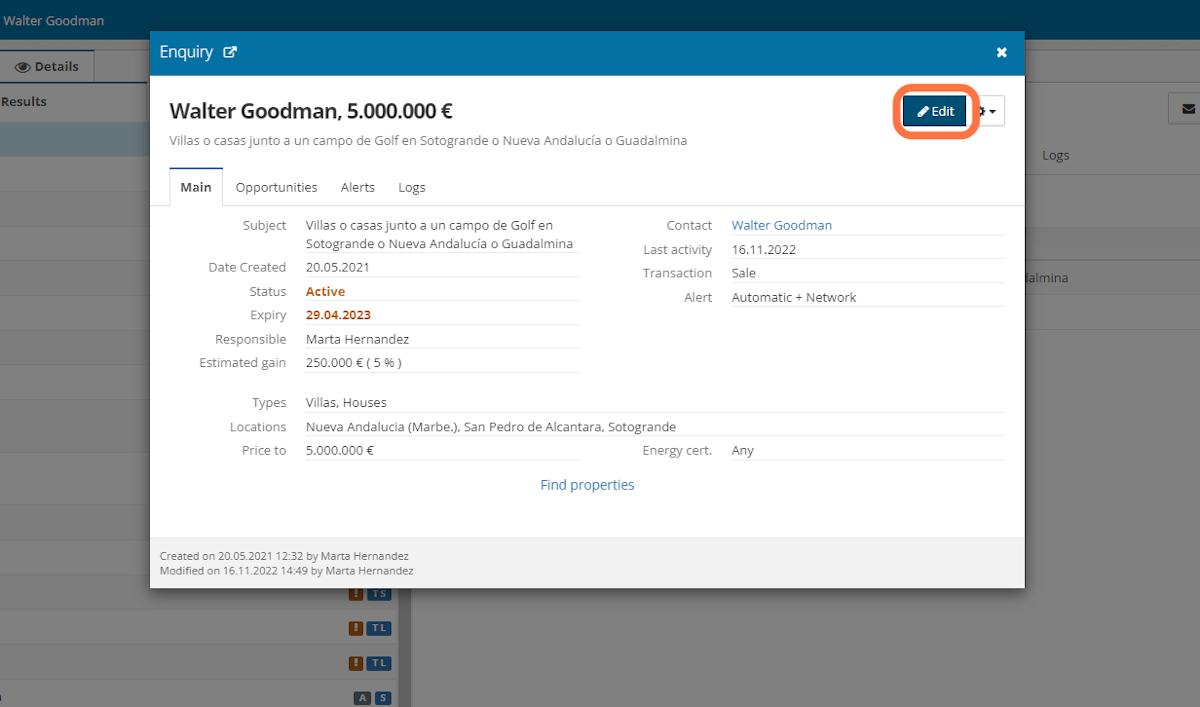Image resolution: width=1200 pixels, height=707 pixels.
Task: Select the Main tab
Action: (196, 187)
